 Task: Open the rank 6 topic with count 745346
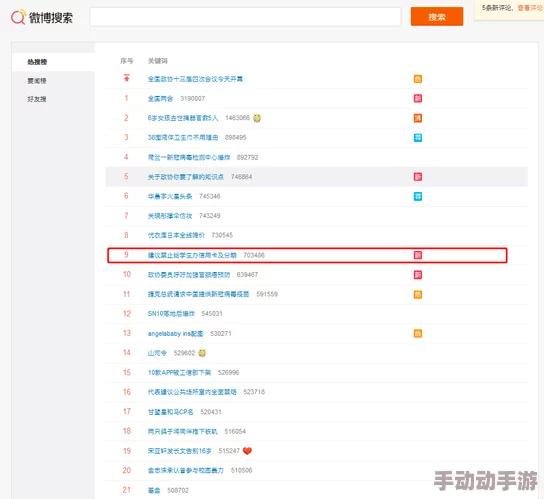pyautogui.click(x=170, y=196)
